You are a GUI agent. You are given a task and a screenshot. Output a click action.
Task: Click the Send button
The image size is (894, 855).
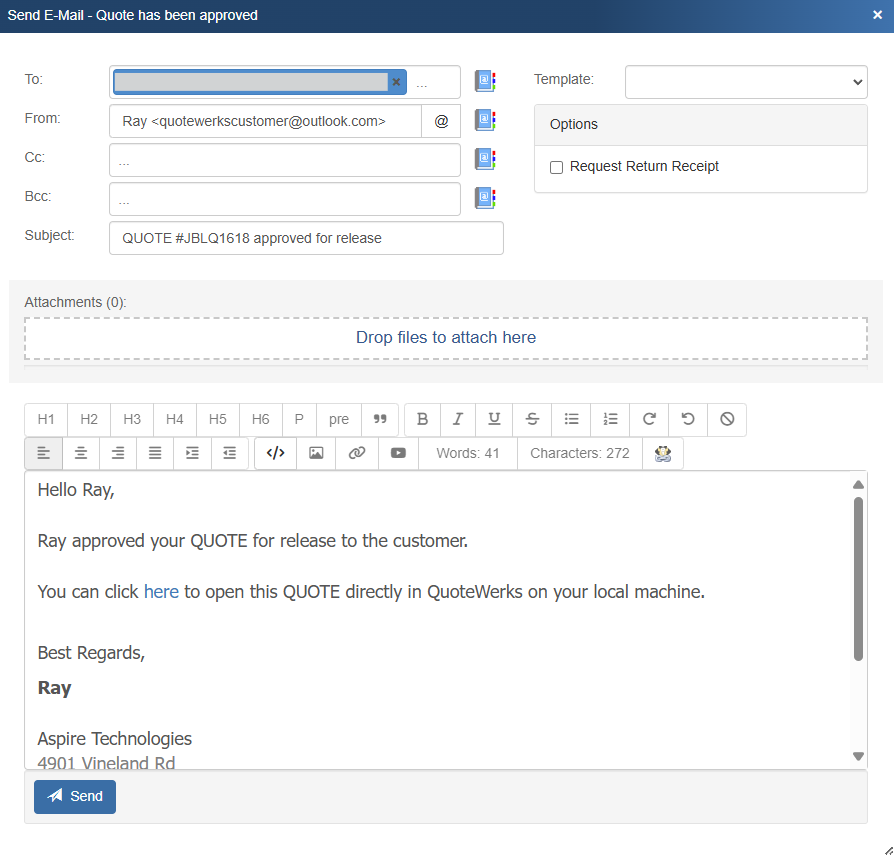(75, 796)
